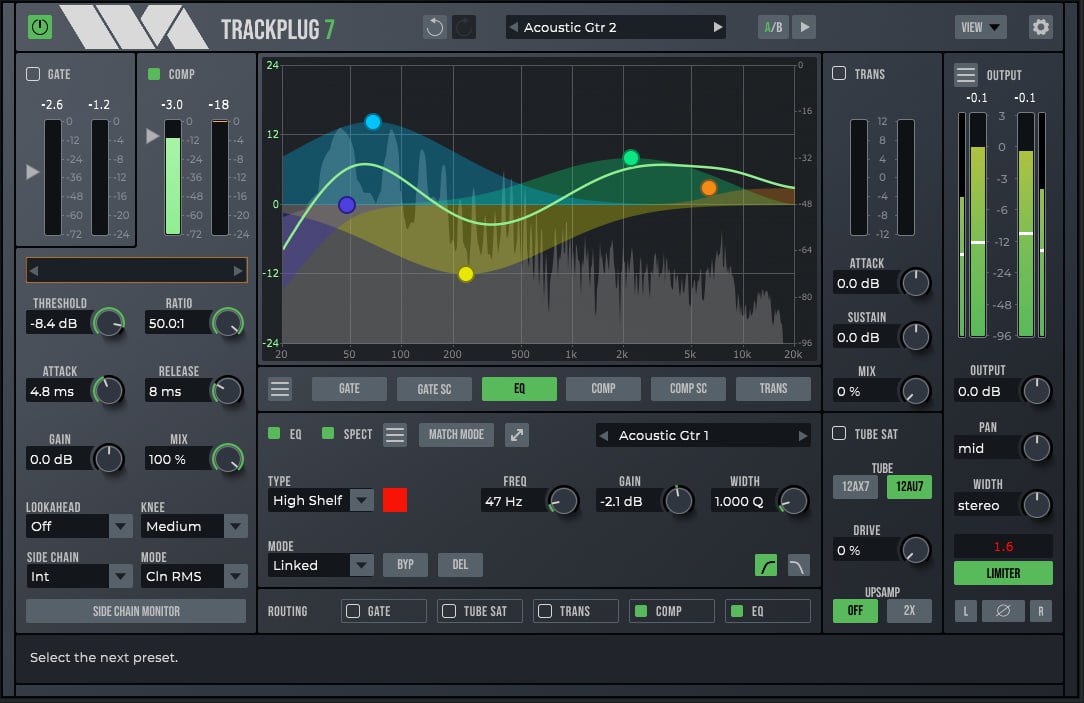1084x703 pixels.
Task: Switch to the COMP SC tab
Action: click(689, 388)
